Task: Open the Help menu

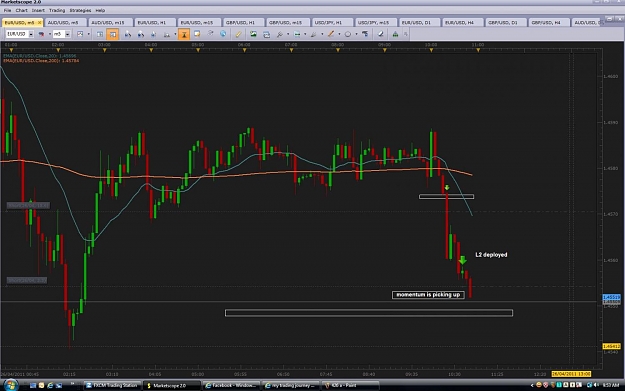Action: pyautogui.click(x=100, y=10)
